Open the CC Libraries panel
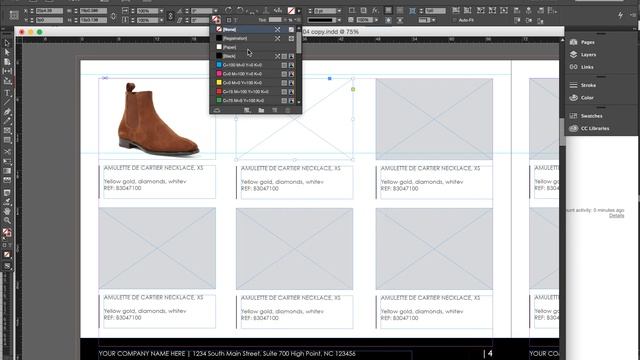 pos(589,128)
